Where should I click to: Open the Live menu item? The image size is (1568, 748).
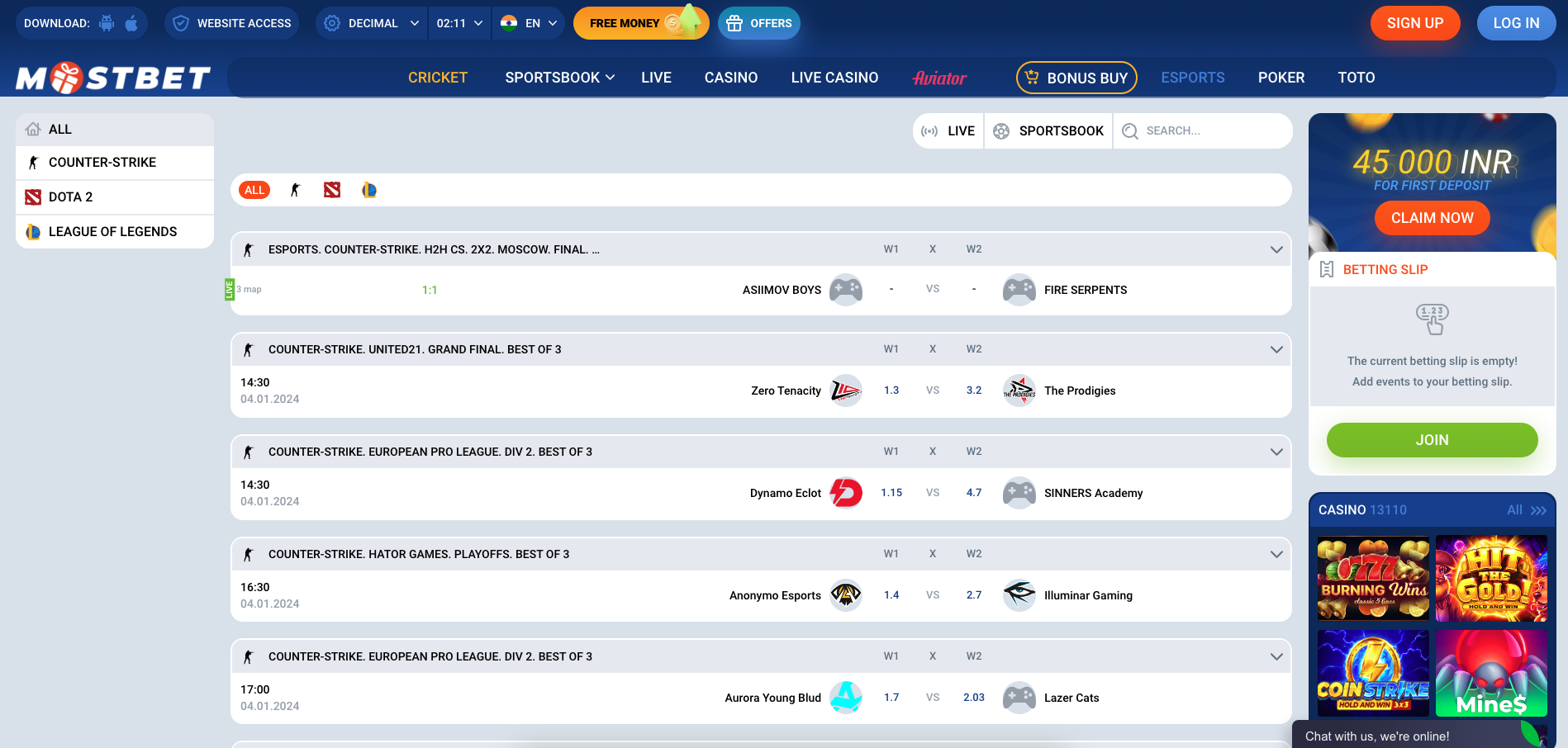pyautogui.click(x=656, y=78)
